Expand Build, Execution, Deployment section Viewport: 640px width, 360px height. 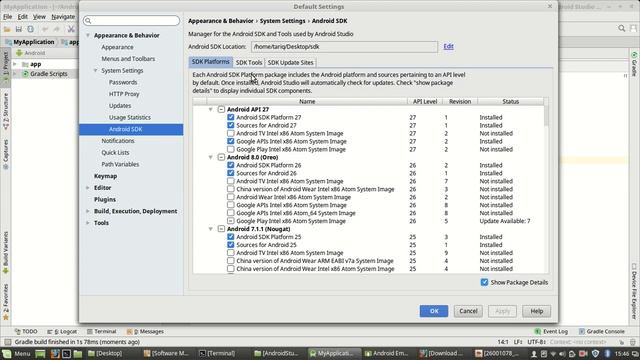click(88, 211)
